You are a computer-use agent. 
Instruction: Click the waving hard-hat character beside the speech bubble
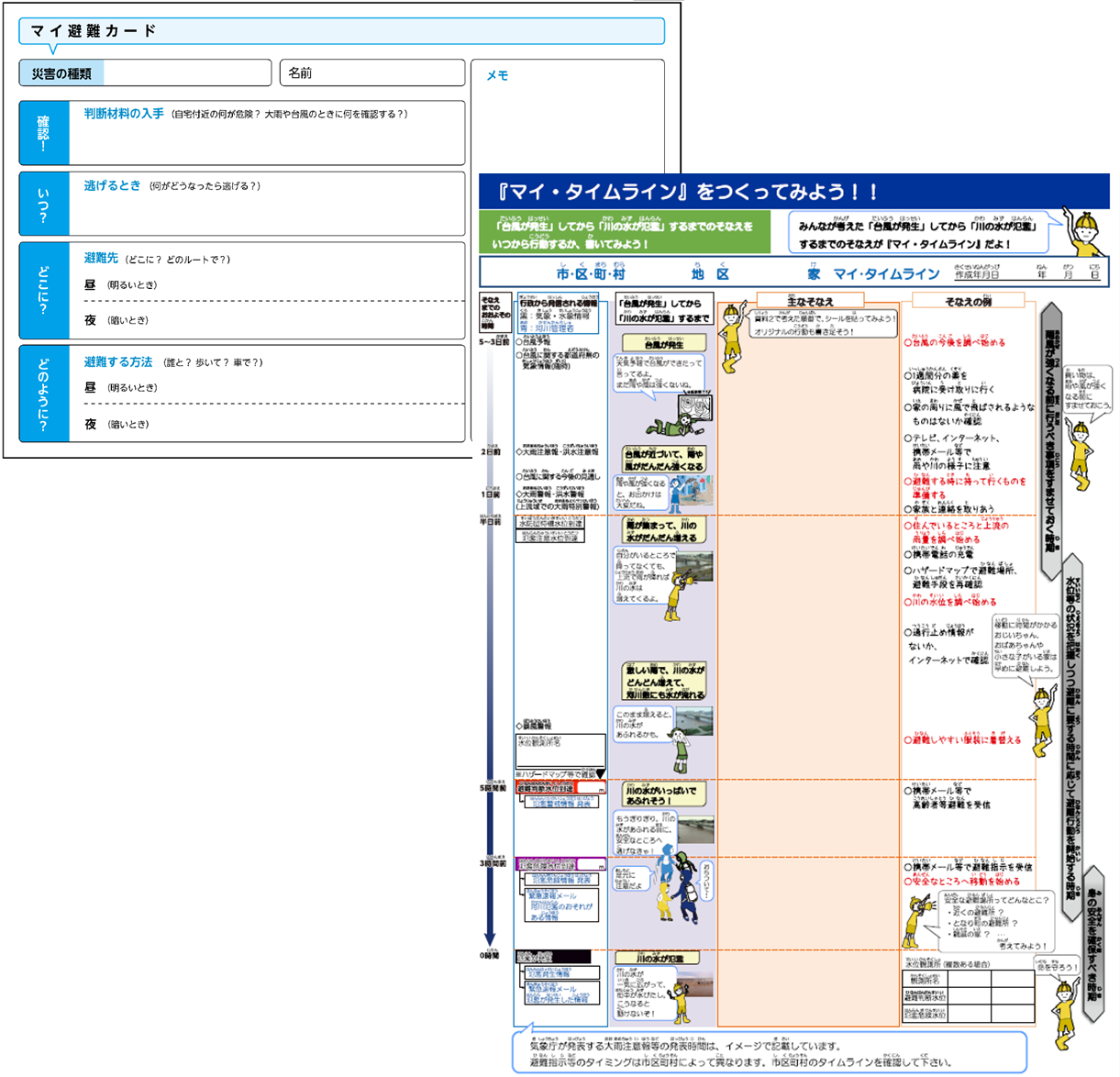point(1083,231)
